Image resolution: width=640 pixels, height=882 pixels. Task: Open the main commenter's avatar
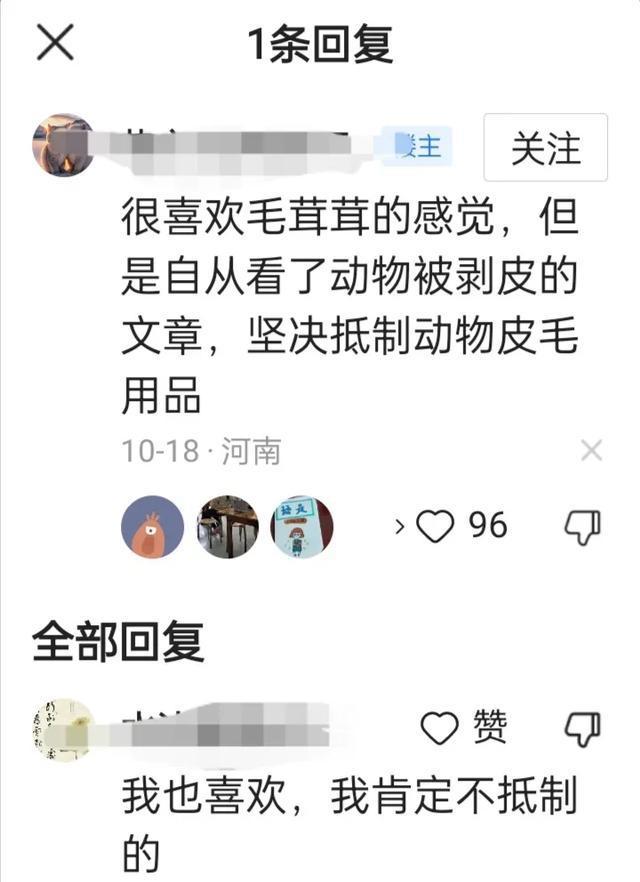pos(63,145)
